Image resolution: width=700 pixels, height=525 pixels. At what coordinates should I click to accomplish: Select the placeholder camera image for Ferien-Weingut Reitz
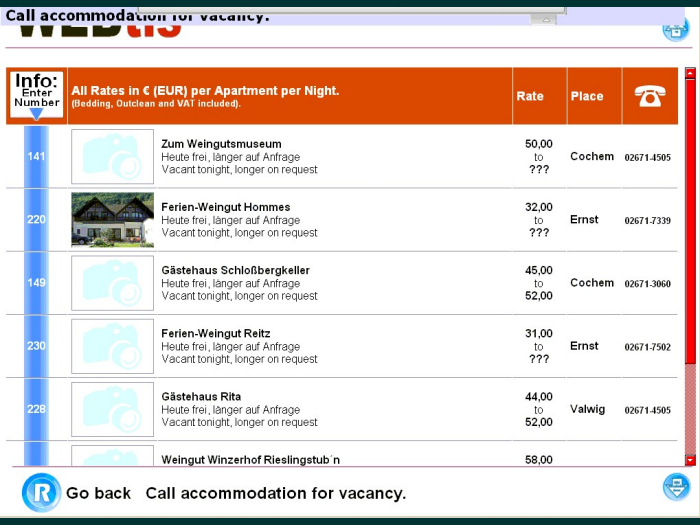[x=113, y=346]
